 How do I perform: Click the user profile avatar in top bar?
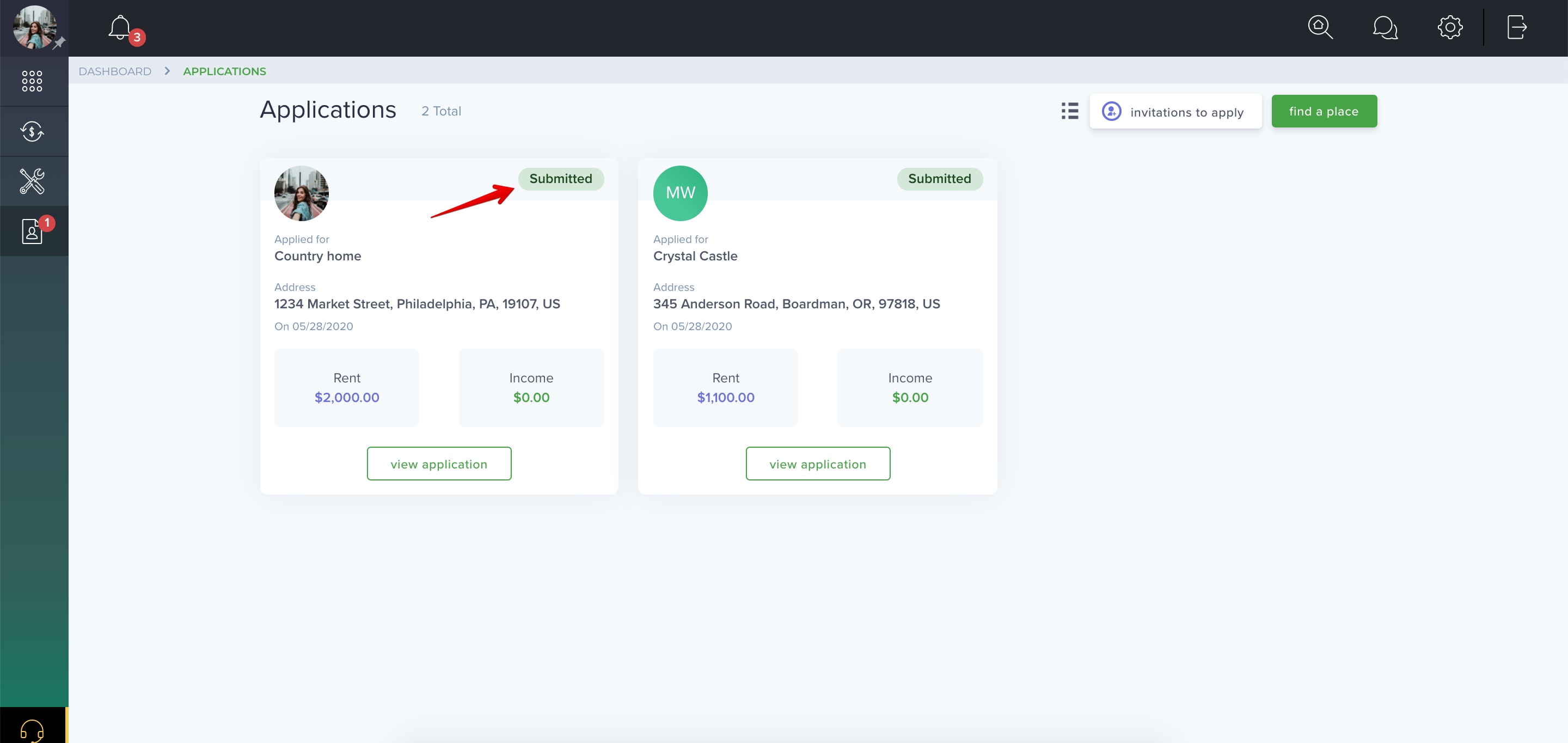pos(34,27)
